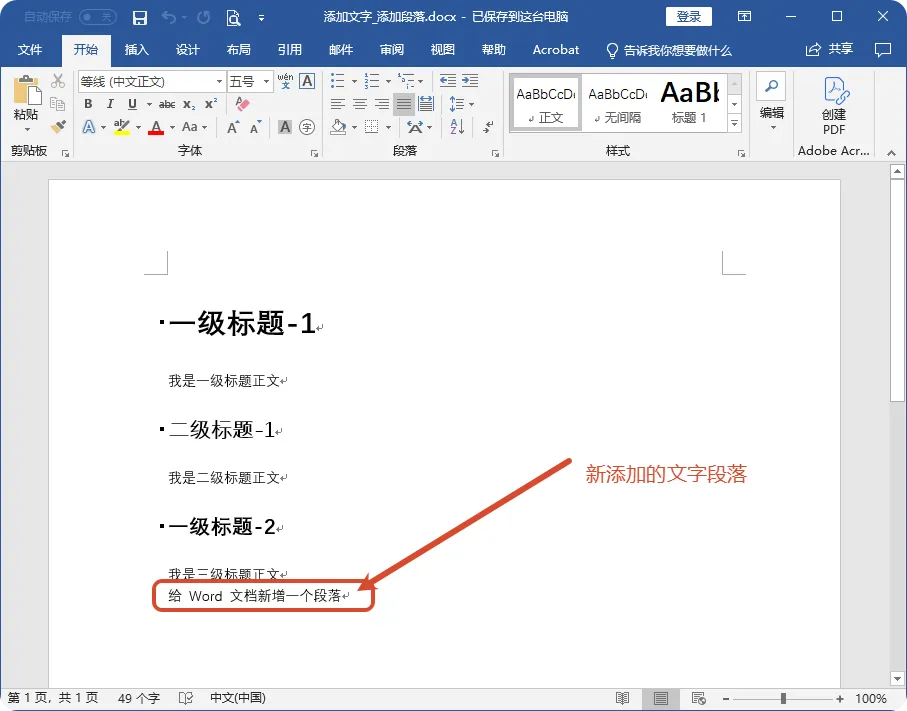Toggle Character Shading A button
Image resolution: width=907 pixels, height=711 pixels.
[285, 127]
